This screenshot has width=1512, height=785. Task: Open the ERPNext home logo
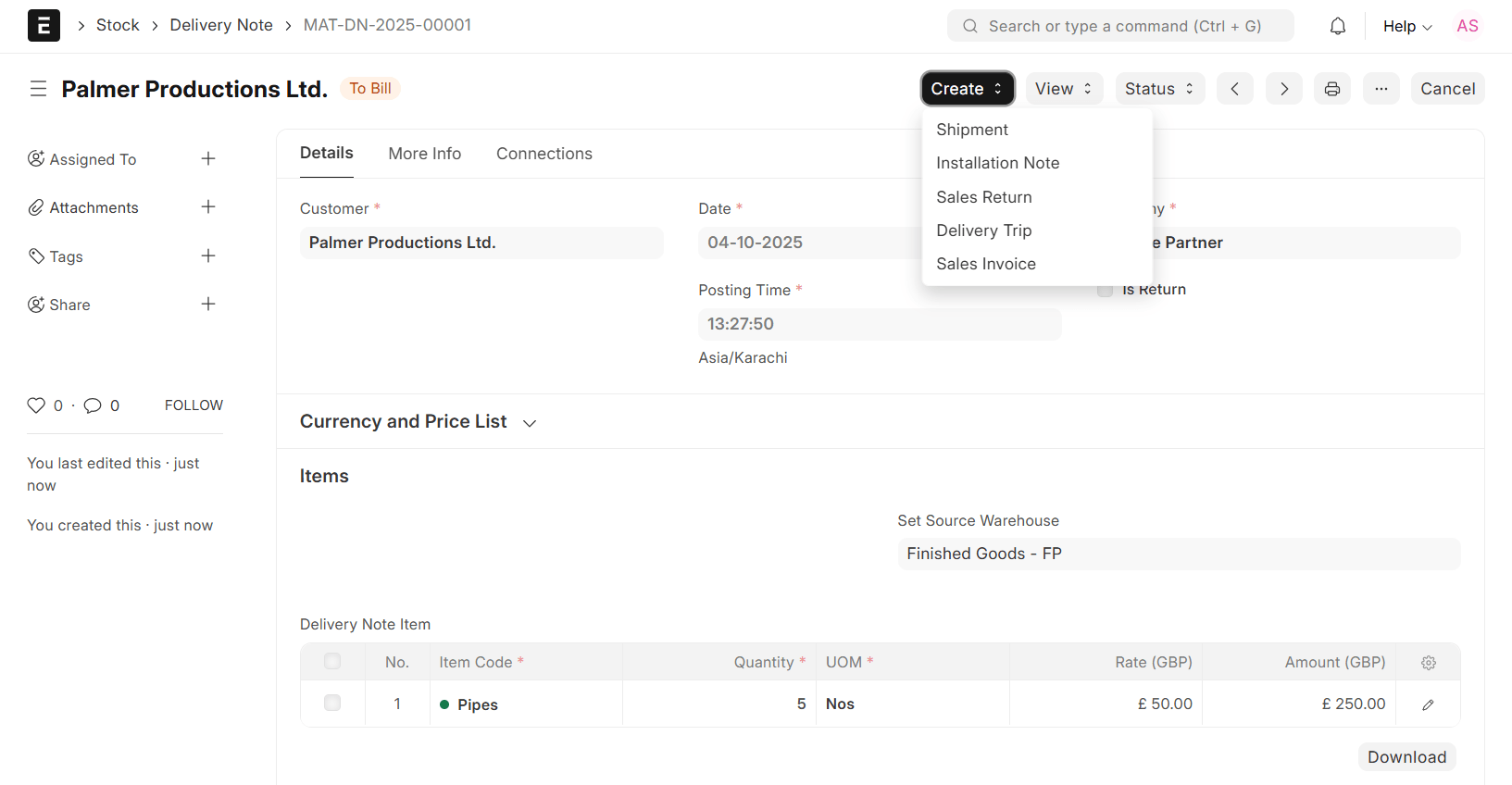[44, 26]
